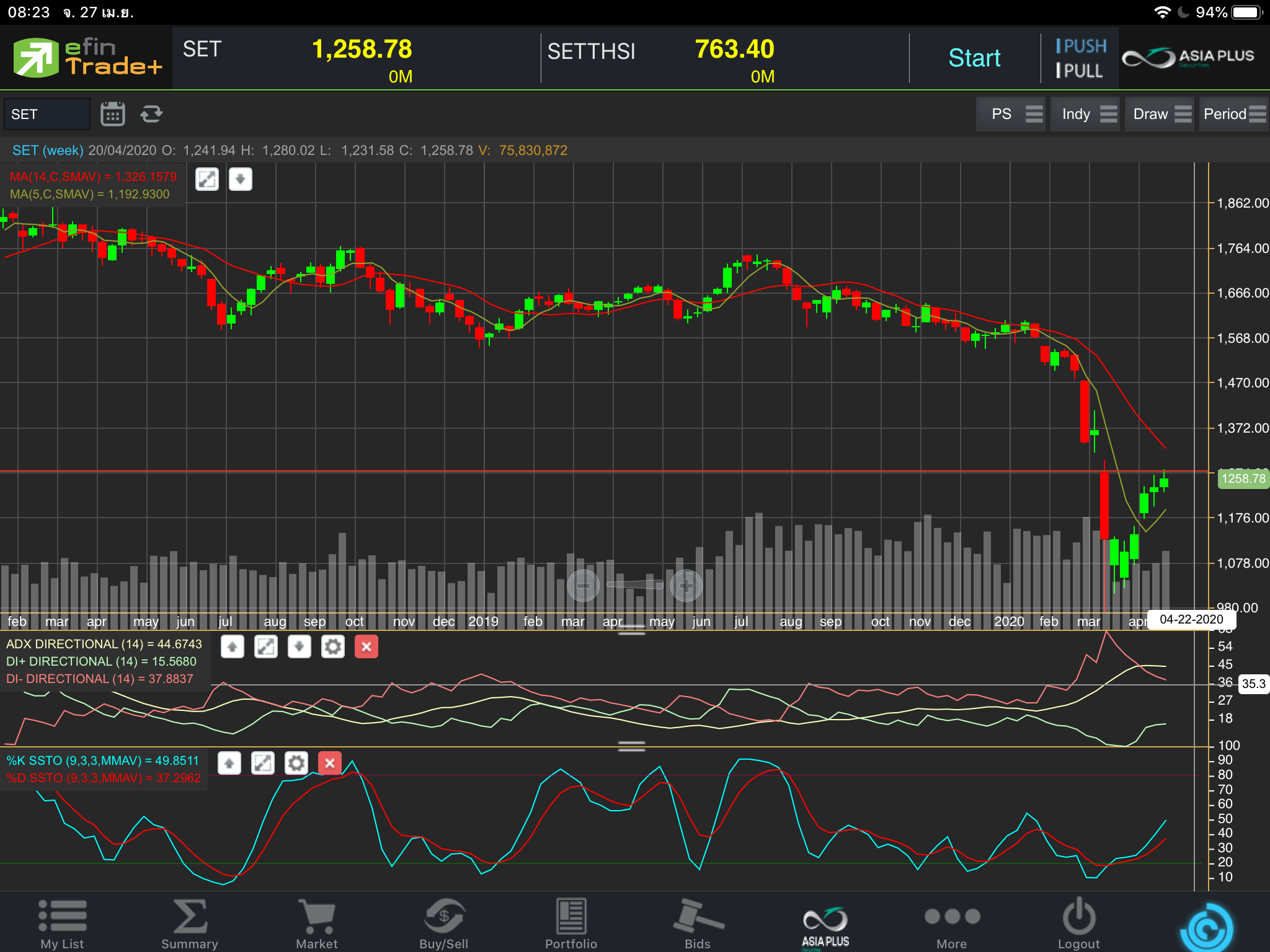Tap the 2019 label on time axis

tap(483, 621)
